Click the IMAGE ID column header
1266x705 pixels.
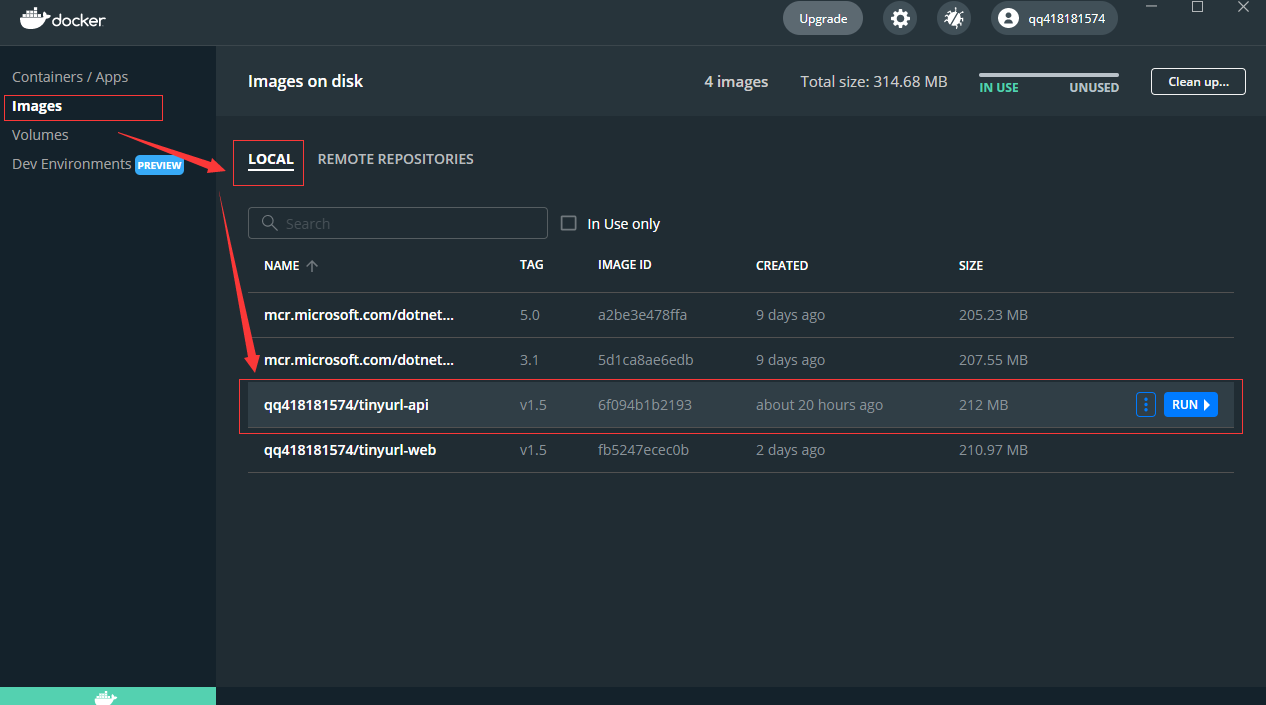click(x=625, y=265)
